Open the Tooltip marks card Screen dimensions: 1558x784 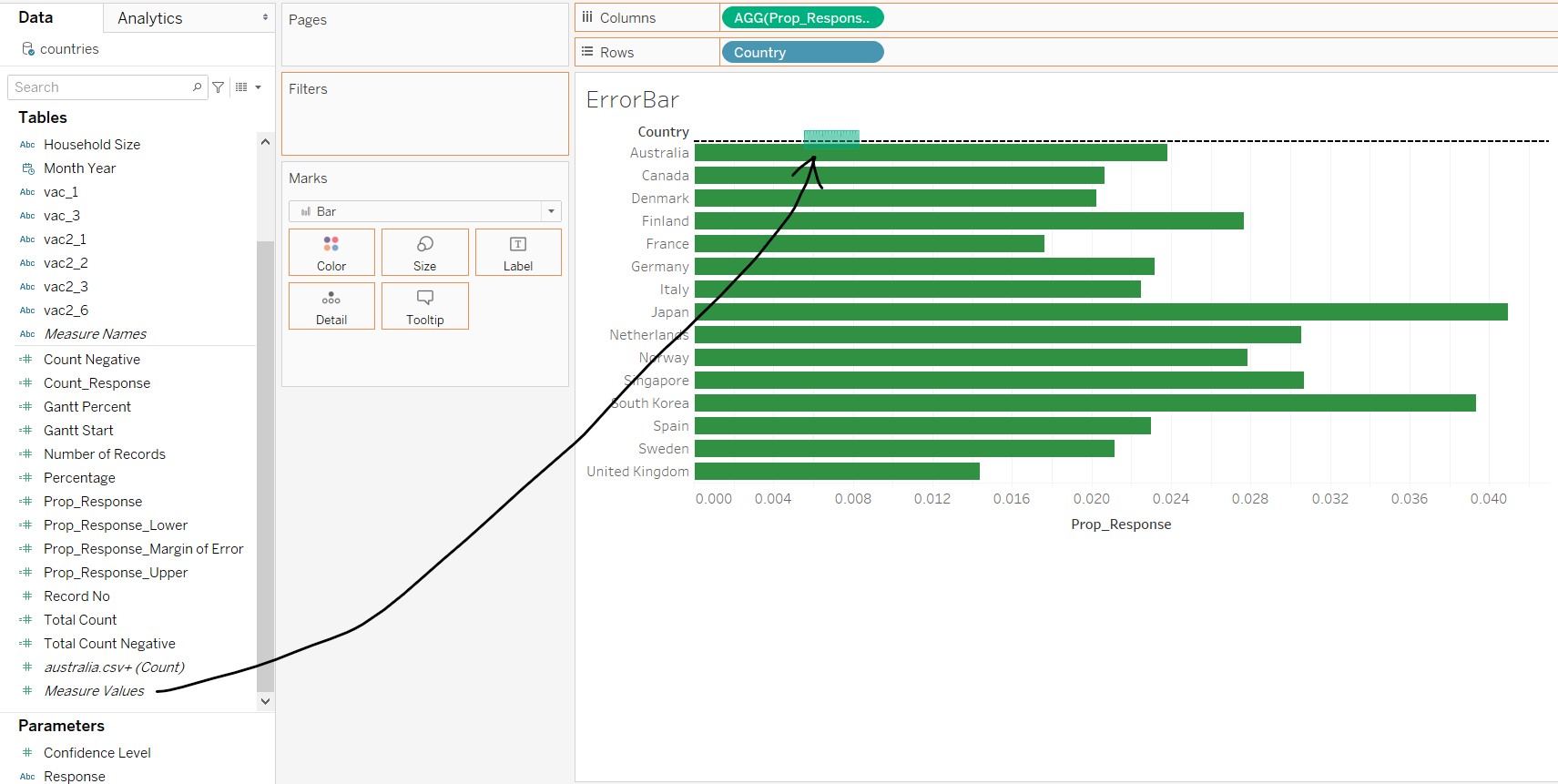coord(424,306)
